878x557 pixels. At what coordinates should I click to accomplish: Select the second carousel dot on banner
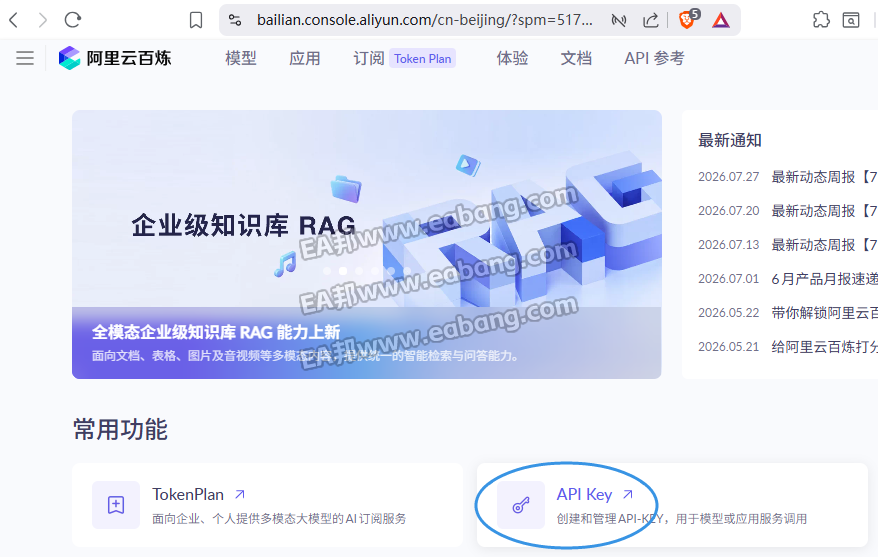coord(343,271)
